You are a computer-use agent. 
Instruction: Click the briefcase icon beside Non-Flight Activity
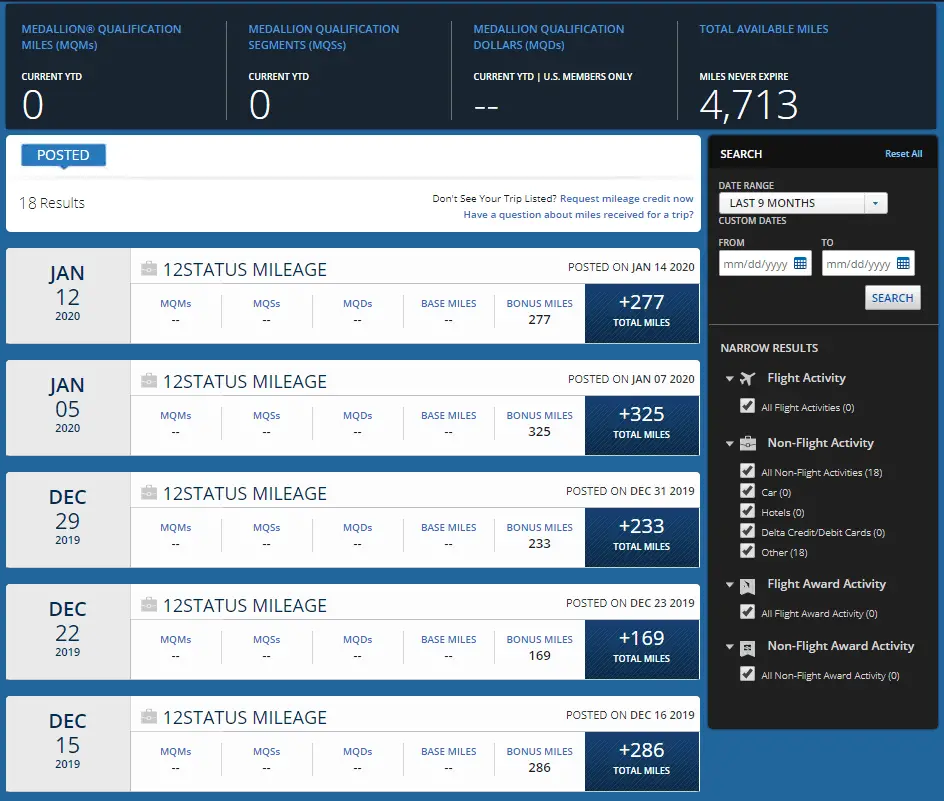[x=747, y=443]
